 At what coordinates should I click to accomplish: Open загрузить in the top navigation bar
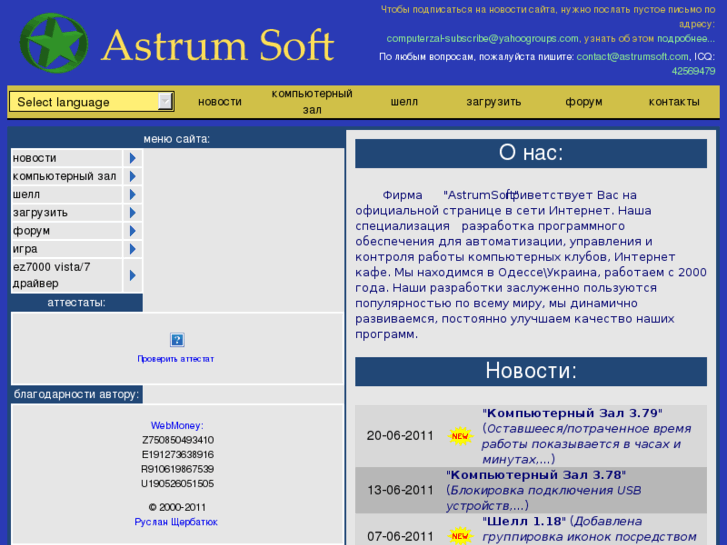[494, 102]
